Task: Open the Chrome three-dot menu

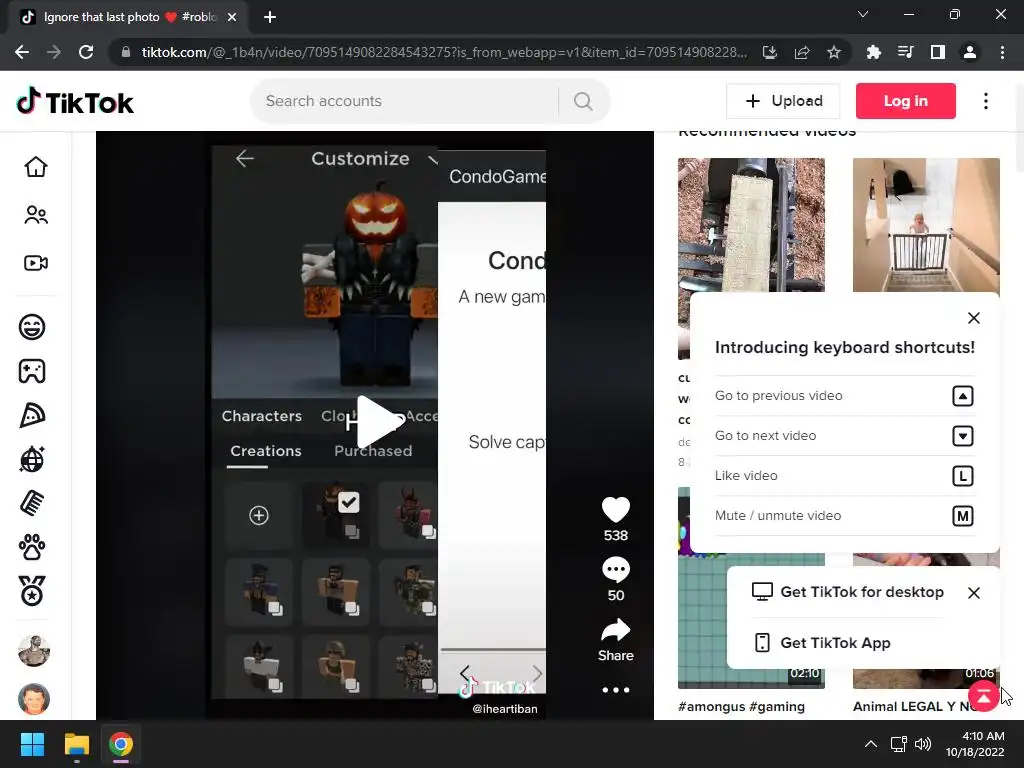Action: (x=1002, y=52)
